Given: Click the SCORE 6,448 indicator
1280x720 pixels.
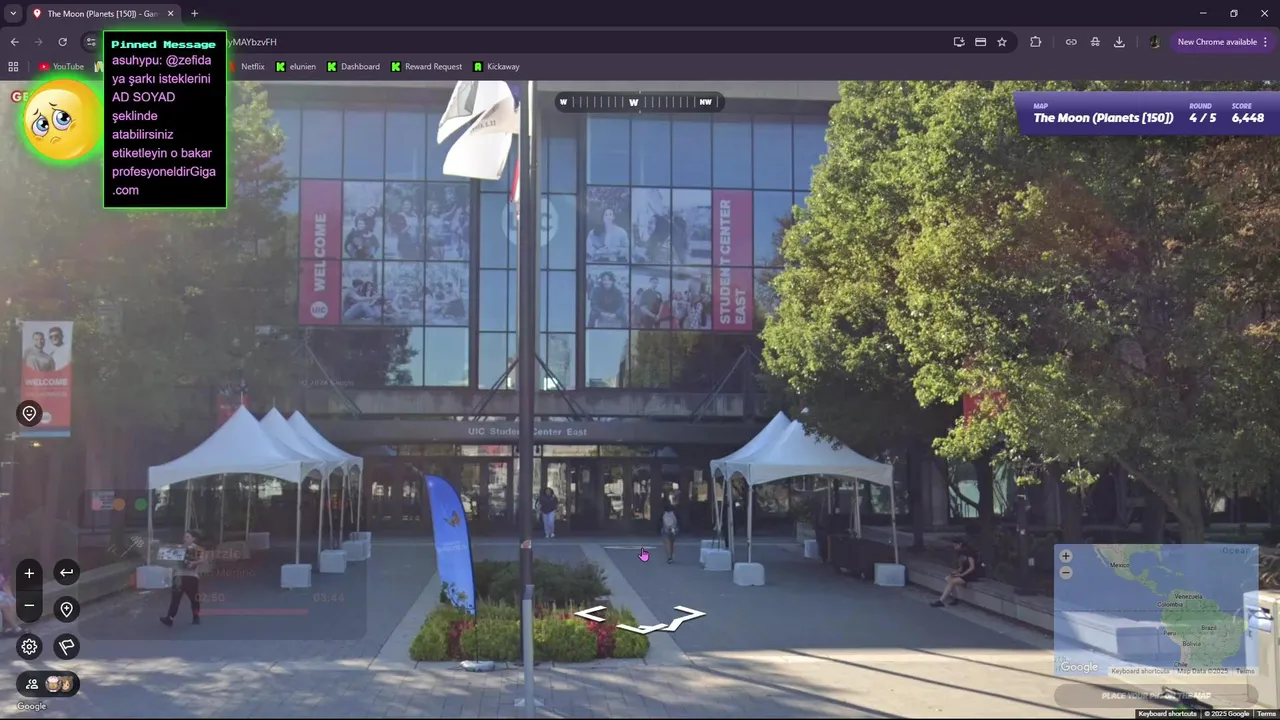Looking at the screenshot, I should [1247, 113].
